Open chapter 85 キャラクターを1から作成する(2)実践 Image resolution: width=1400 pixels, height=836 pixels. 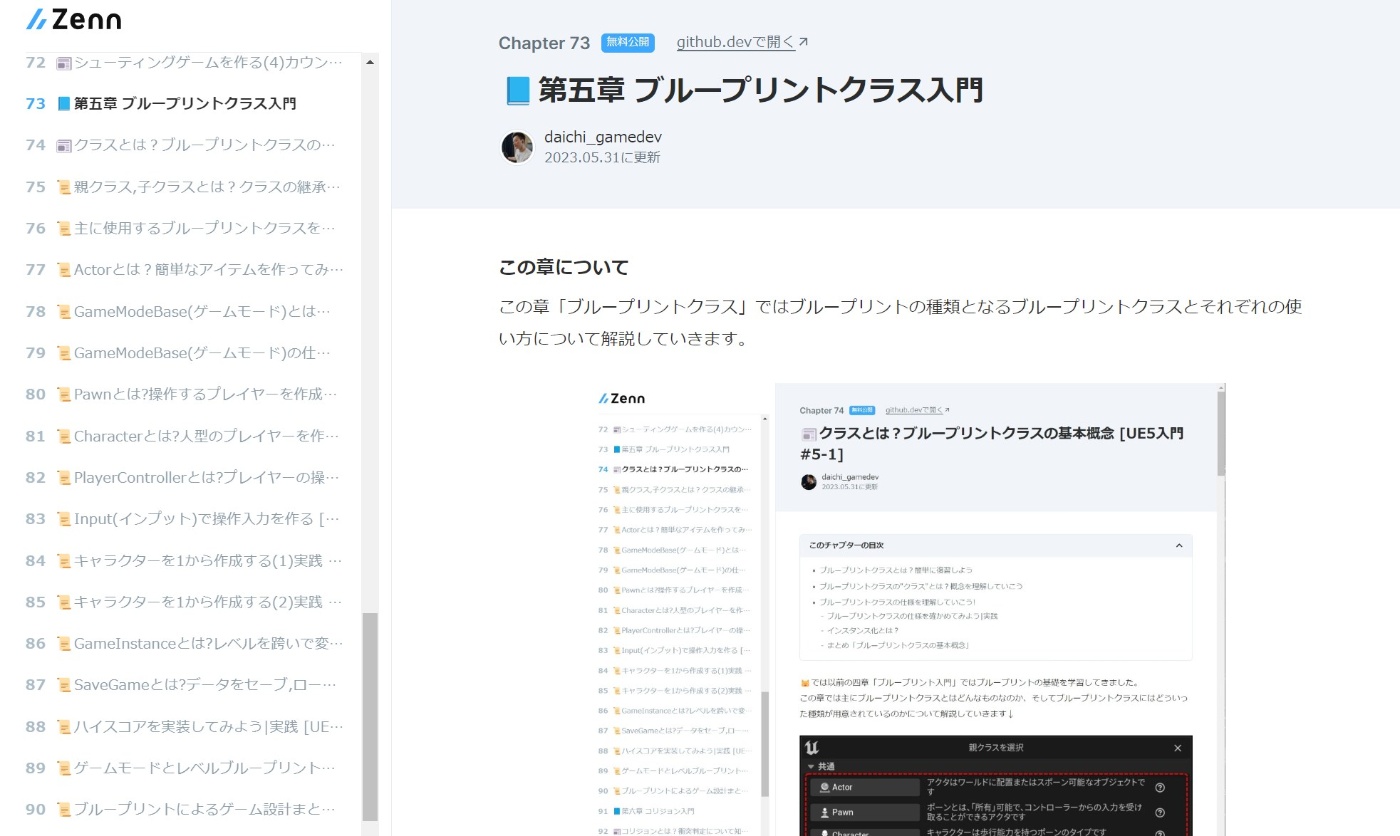184,602
